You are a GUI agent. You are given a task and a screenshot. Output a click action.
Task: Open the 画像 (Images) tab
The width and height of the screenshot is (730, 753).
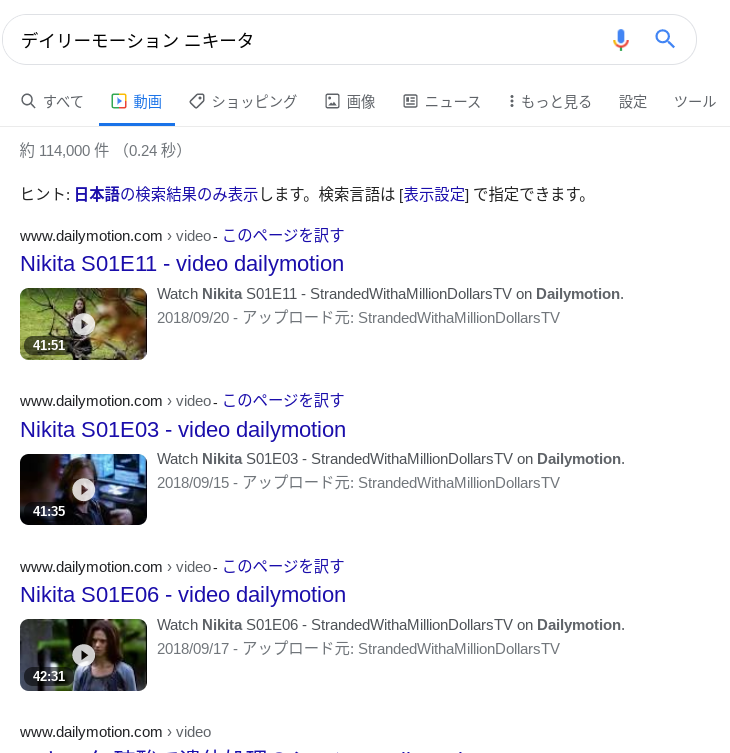[x=350, y=101]
